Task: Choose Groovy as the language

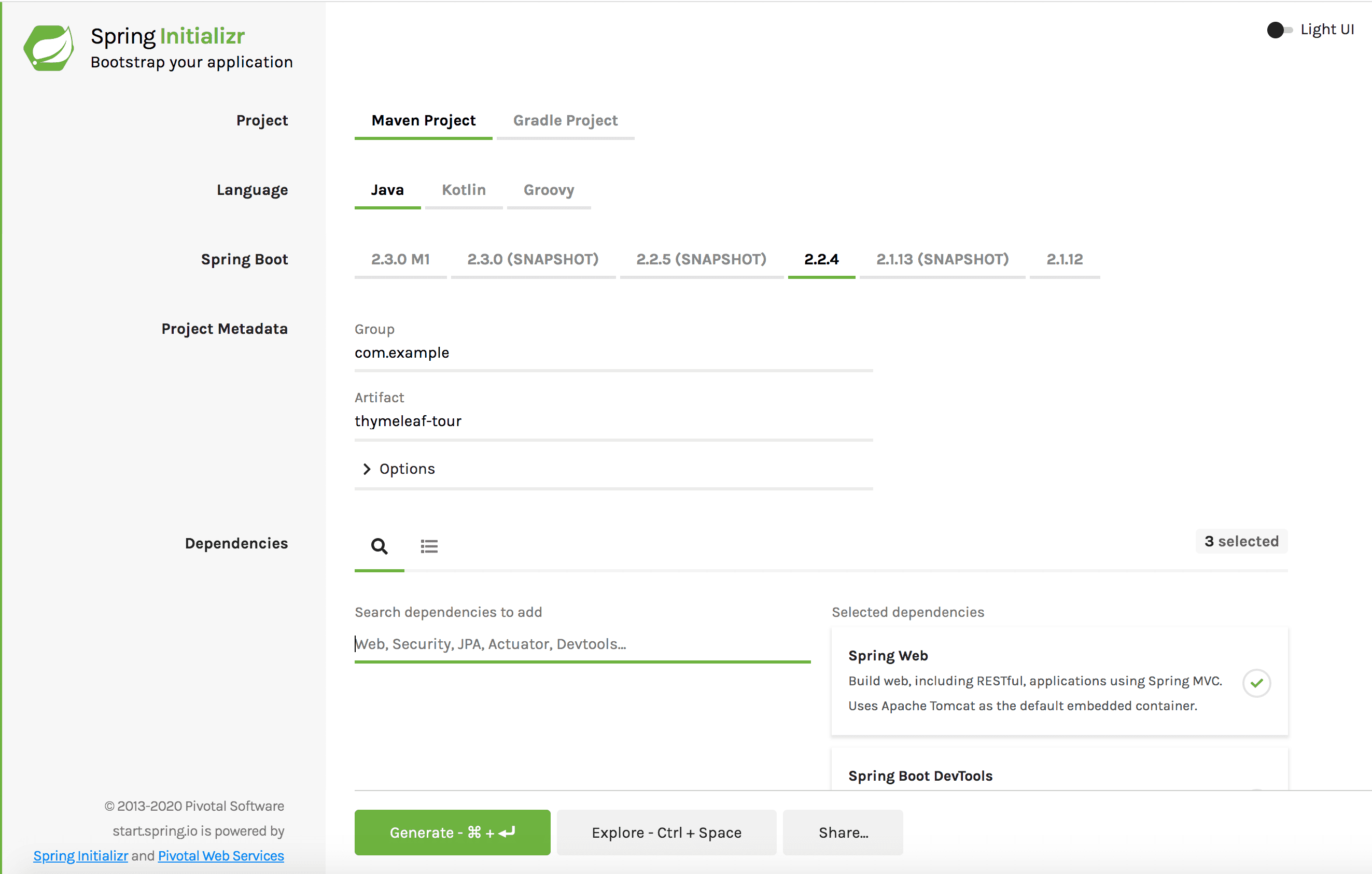Action: (x=549, y=190)
